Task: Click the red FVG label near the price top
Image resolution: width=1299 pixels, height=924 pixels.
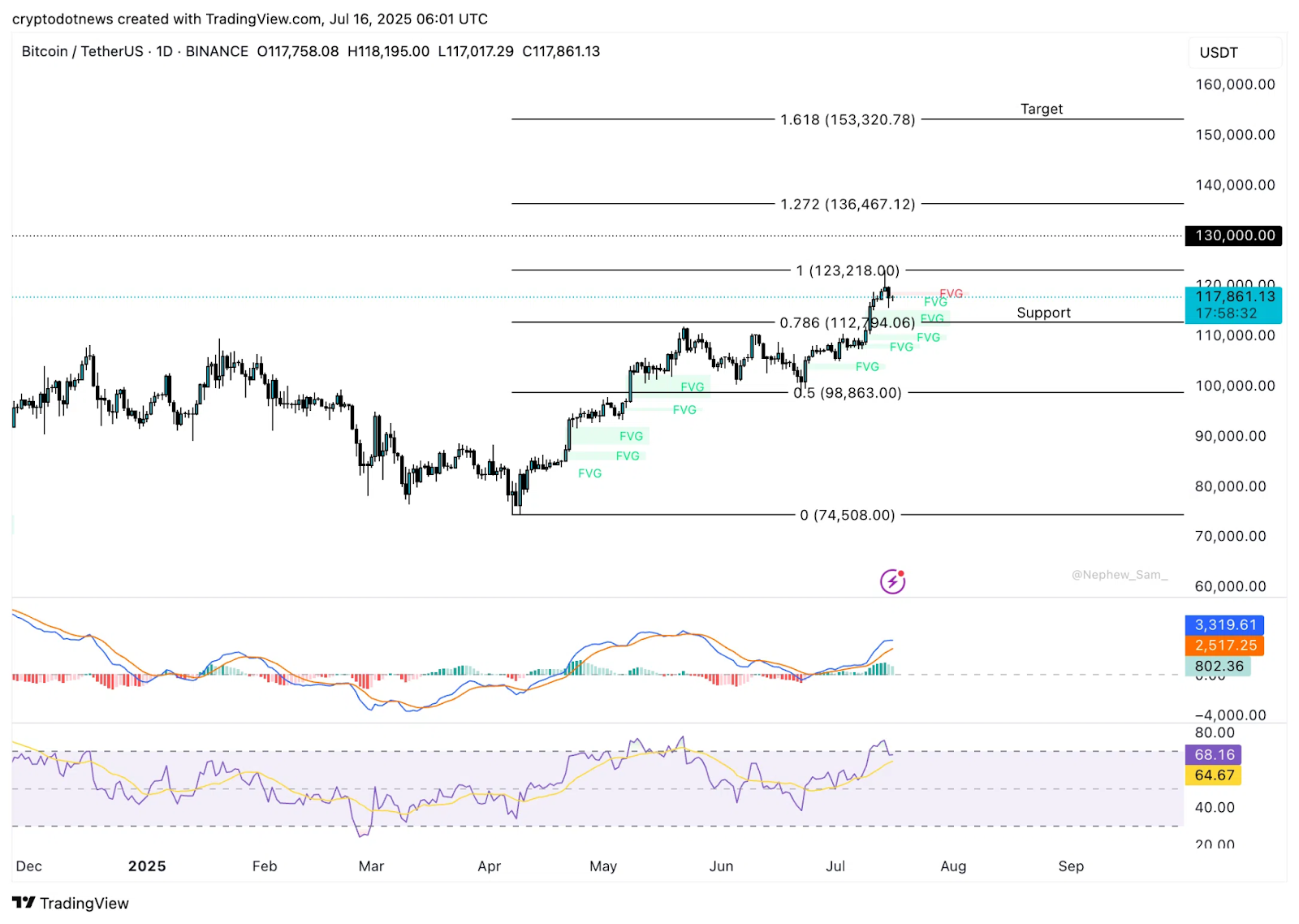Action: pyautogui.click(x=951, y=293)
